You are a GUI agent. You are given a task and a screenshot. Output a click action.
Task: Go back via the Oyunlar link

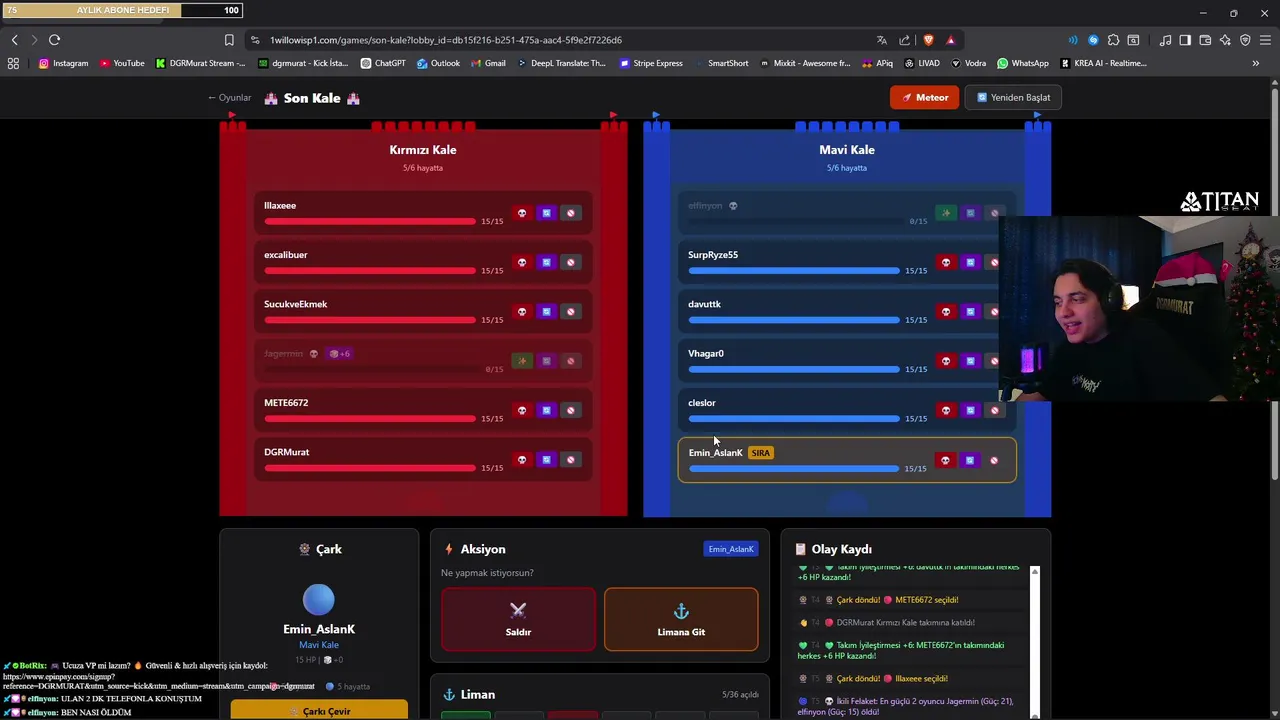pyautogui.click(x=230, y=98)
